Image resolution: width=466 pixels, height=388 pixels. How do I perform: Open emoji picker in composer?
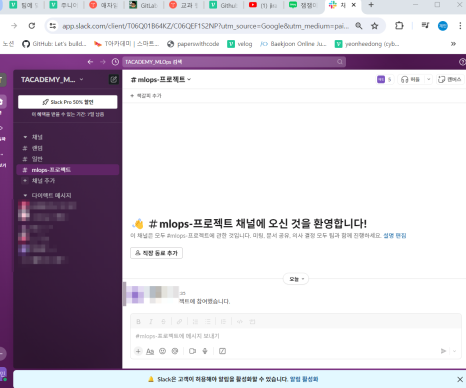pos(162,351)
